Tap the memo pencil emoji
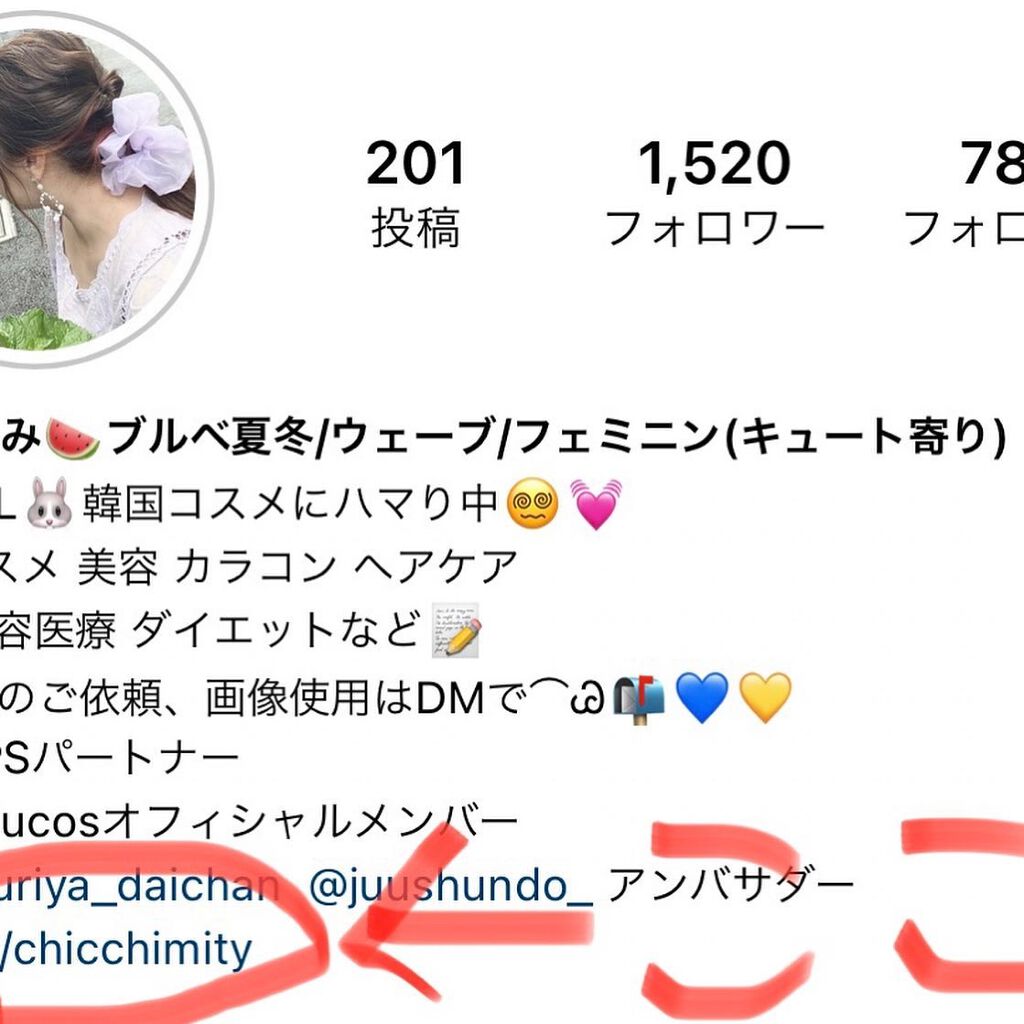This screenshot has width=1024, height=1024. (456, 630)
